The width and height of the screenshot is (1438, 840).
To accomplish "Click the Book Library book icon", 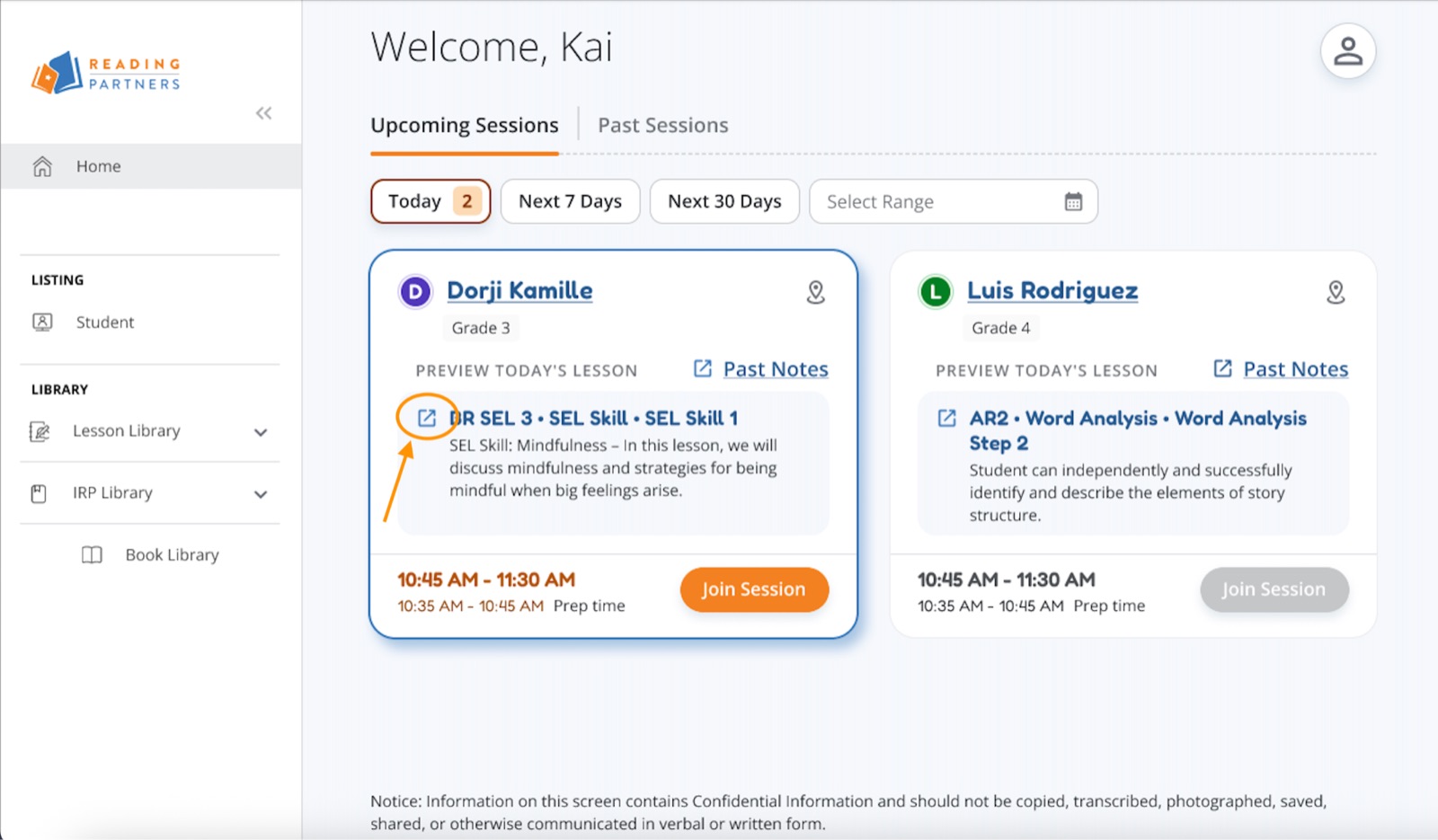I will [92, 555].
